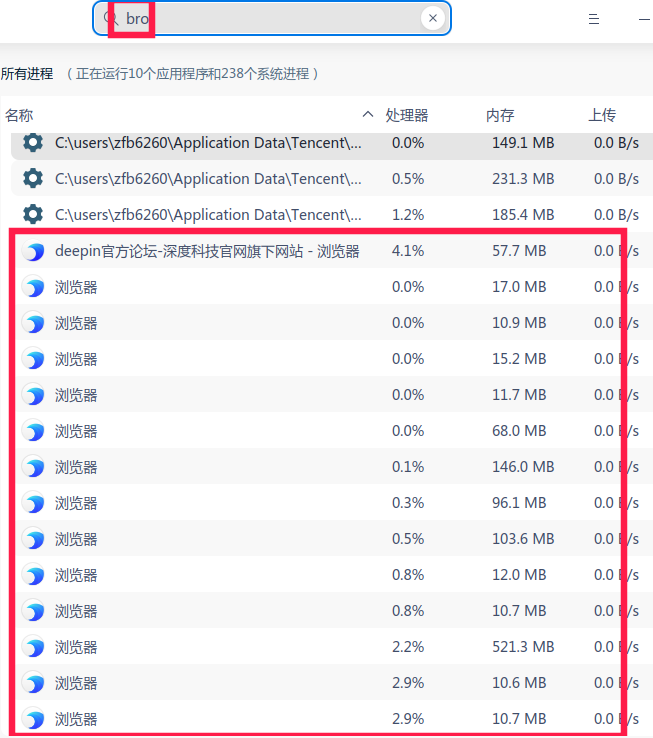The width and height of the screenshot is (653, 738).
Task: Select the 浏览器 process using 17.0 MB
Action: click(x=332, y=287)
